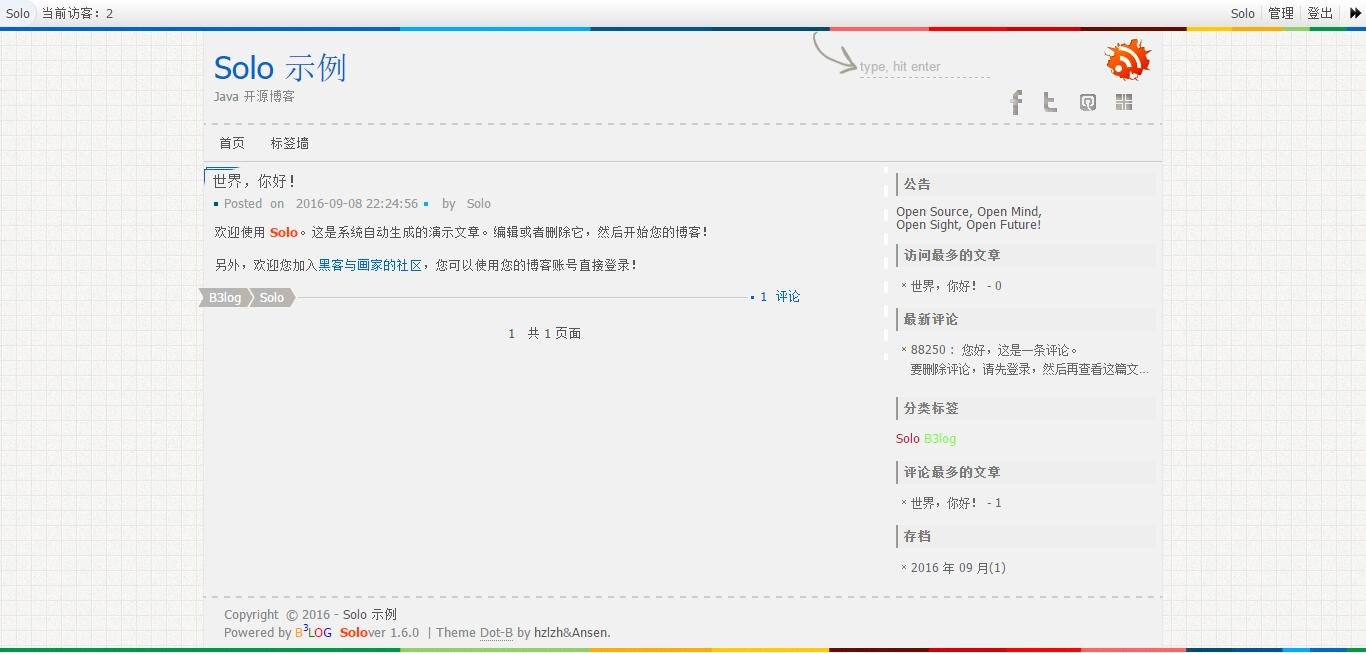Open the hzlzh link in the footer
Image resolution: width=1366 pixels, height=653 pixels.
pyautogui.click(x=548, y=633)
